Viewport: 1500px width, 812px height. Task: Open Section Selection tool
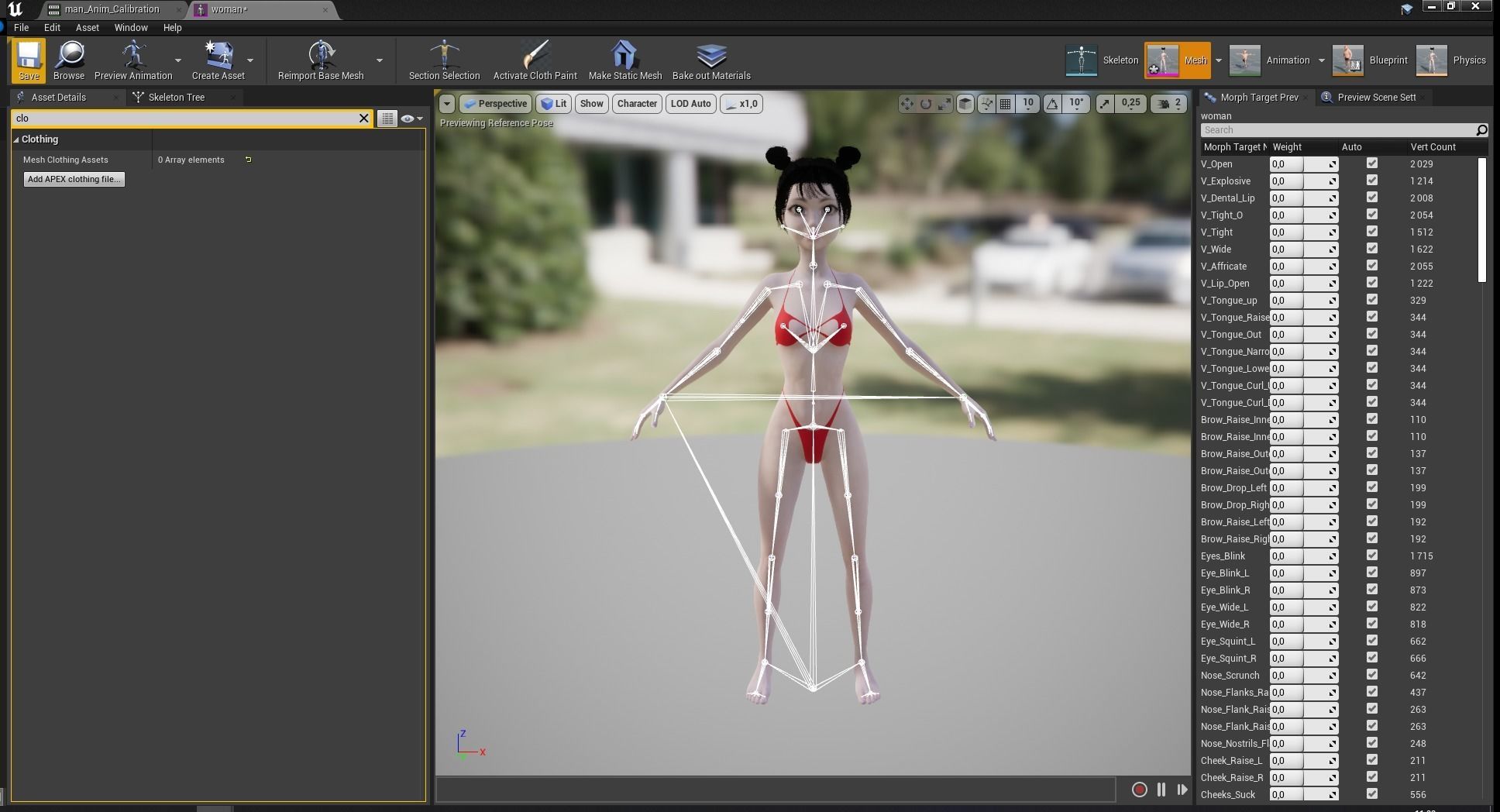click(x=444, y=60)
